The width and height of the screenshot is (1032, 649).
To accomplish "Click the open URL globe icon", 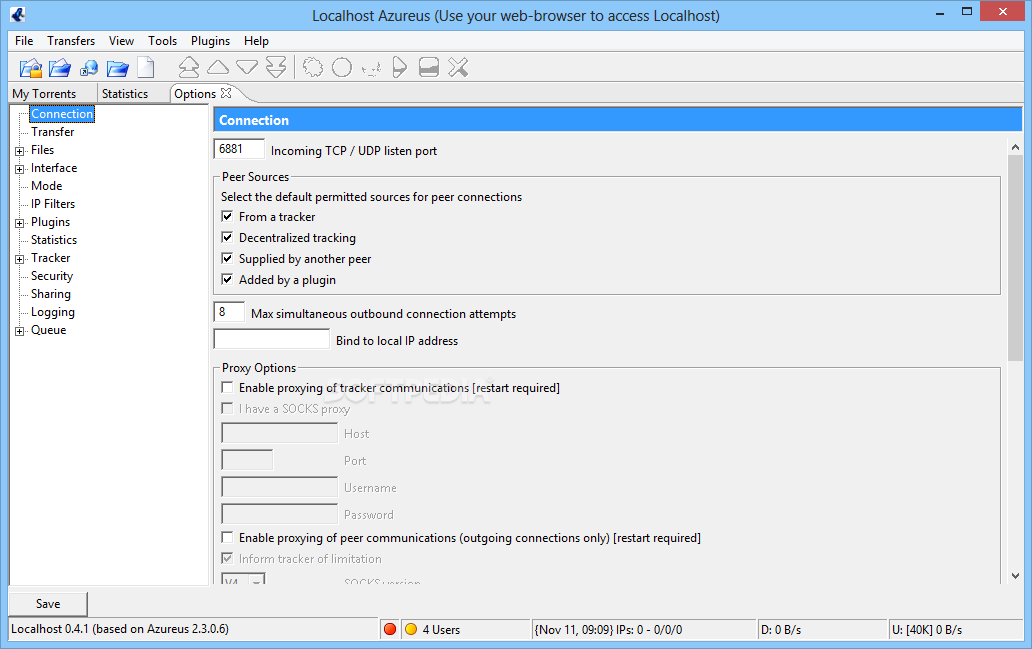I will coord(89,68).
